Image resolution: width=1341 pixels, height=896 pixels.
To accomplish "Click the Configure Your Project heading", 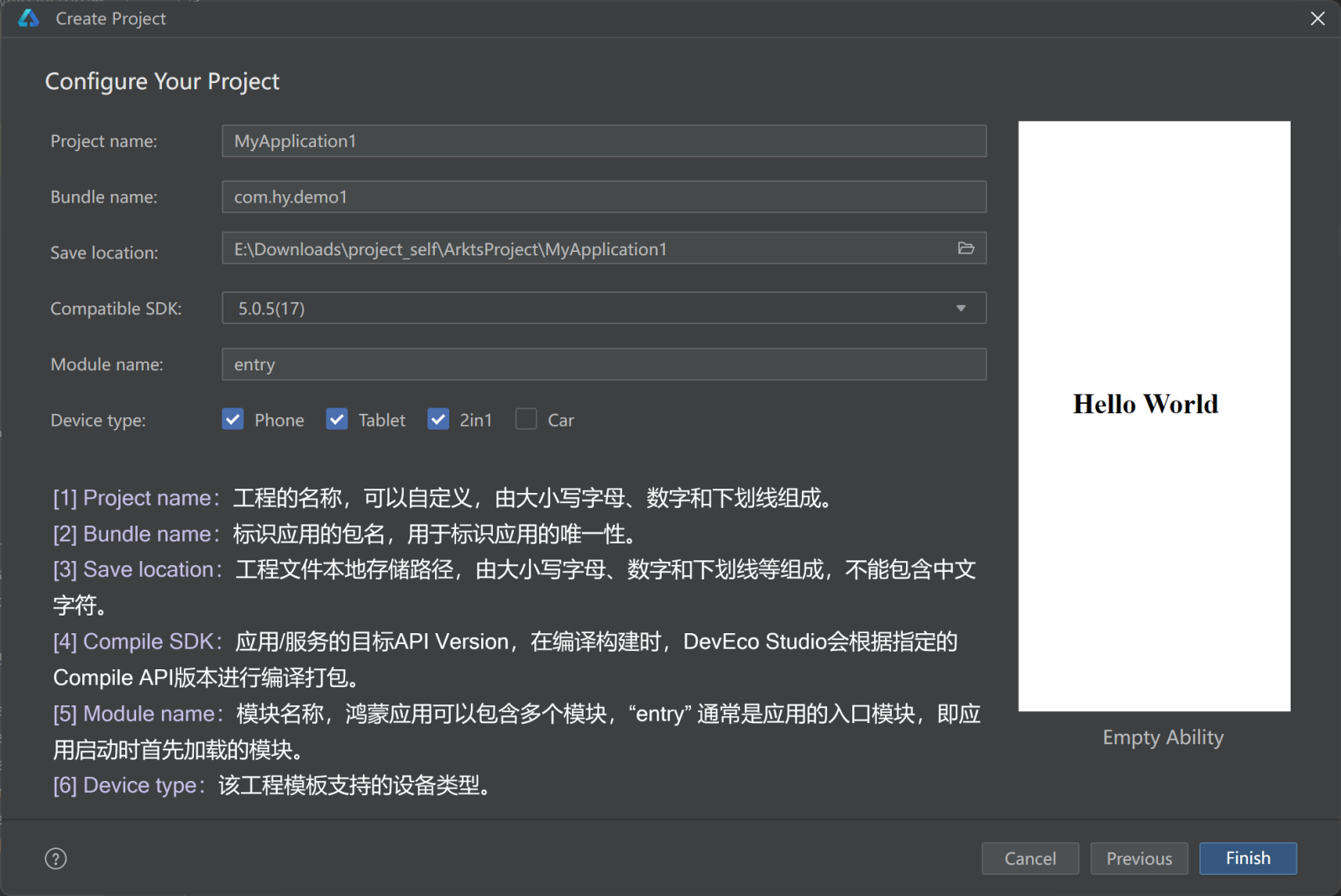I will click(162, 81).
